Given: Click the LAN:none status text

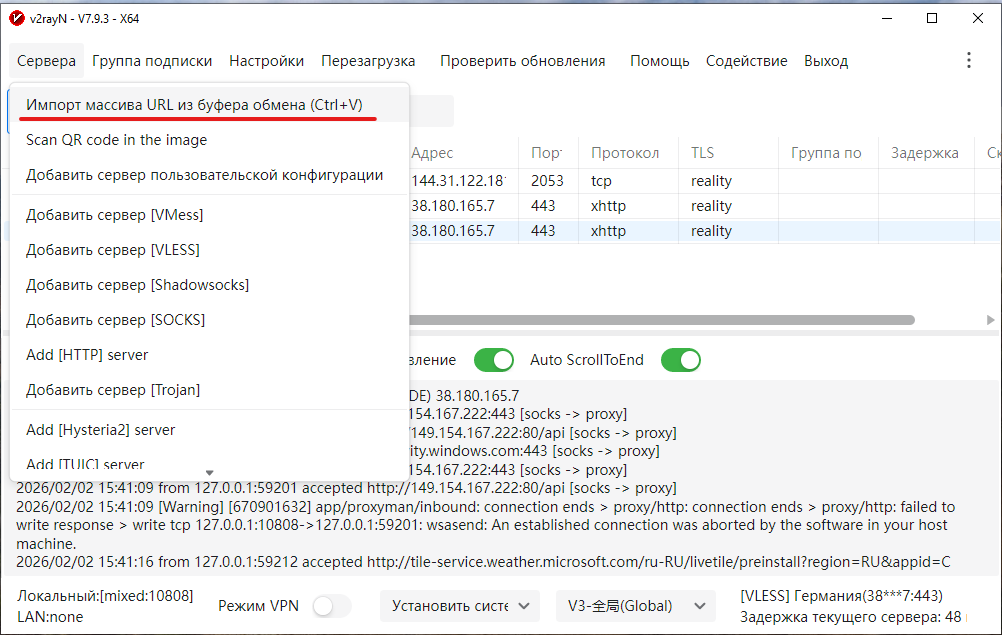Looking at the screenshot, I should pyautogui.click(x=50, y=617).
